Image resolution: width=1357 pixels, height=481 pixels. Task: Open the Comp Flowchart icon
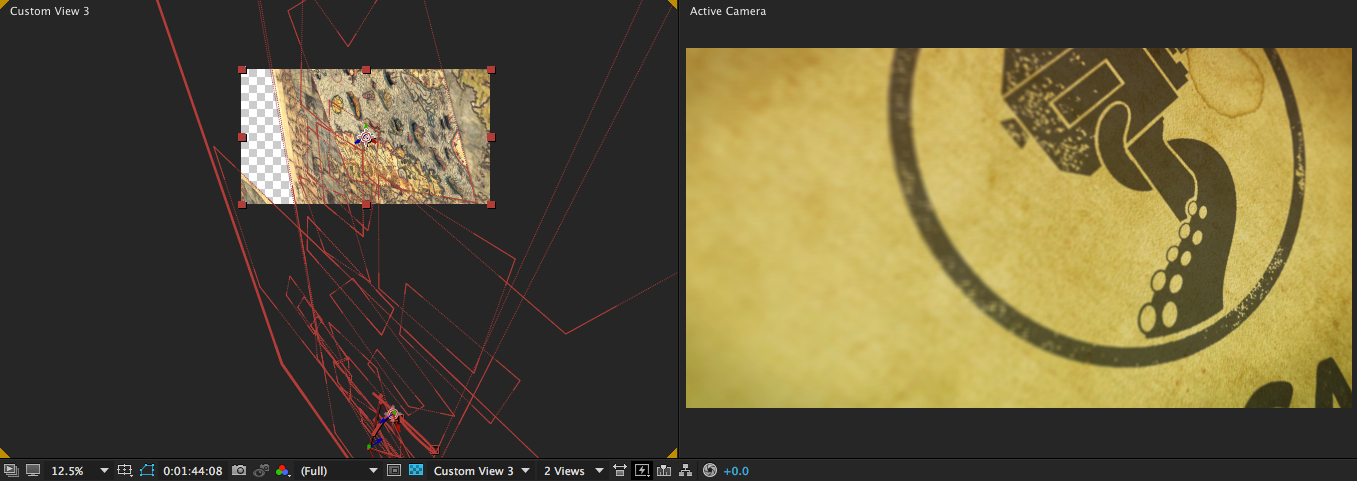686,470
